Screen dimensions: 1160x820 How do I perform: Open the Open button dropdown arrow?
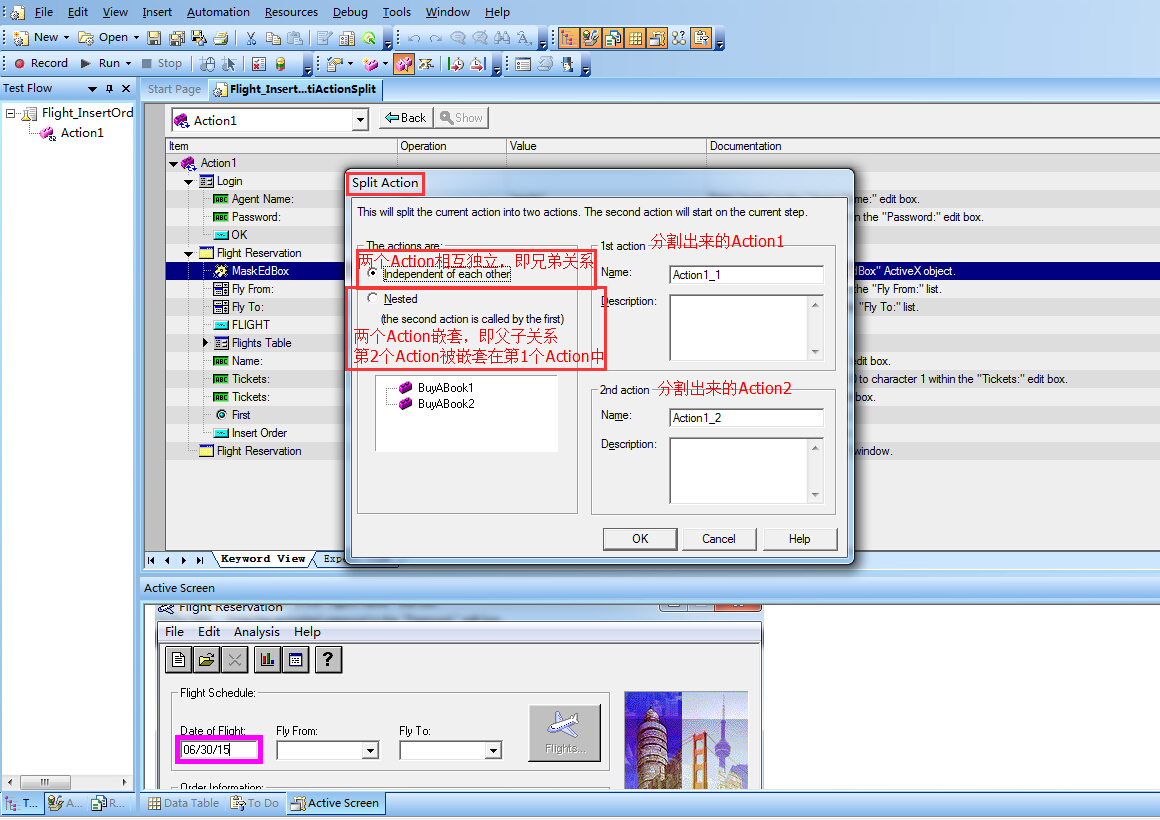[135, 38]
